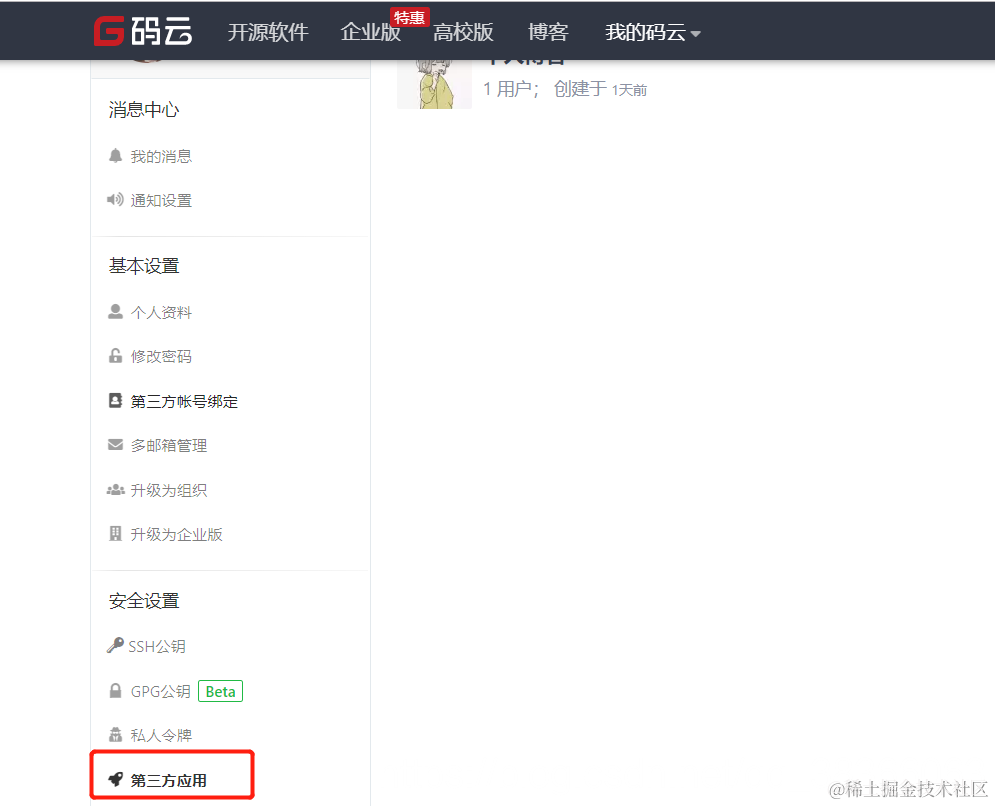
Task: Click the contact book icon beside 第三方帐号绑定
Action: [x=115, y=400]
